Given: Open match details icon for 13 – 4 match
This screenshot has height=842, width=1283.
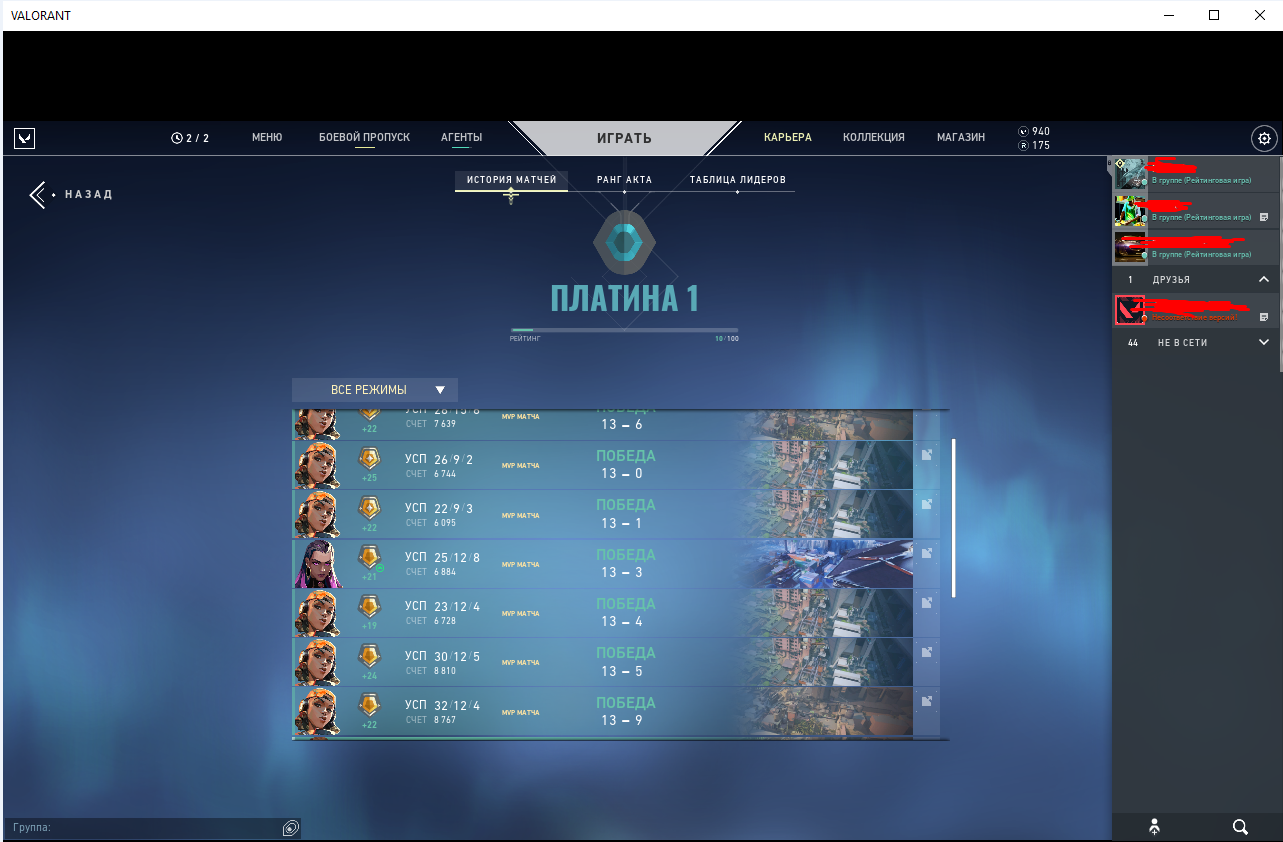Looking at the screenshot, I should [x=927, y=603].
